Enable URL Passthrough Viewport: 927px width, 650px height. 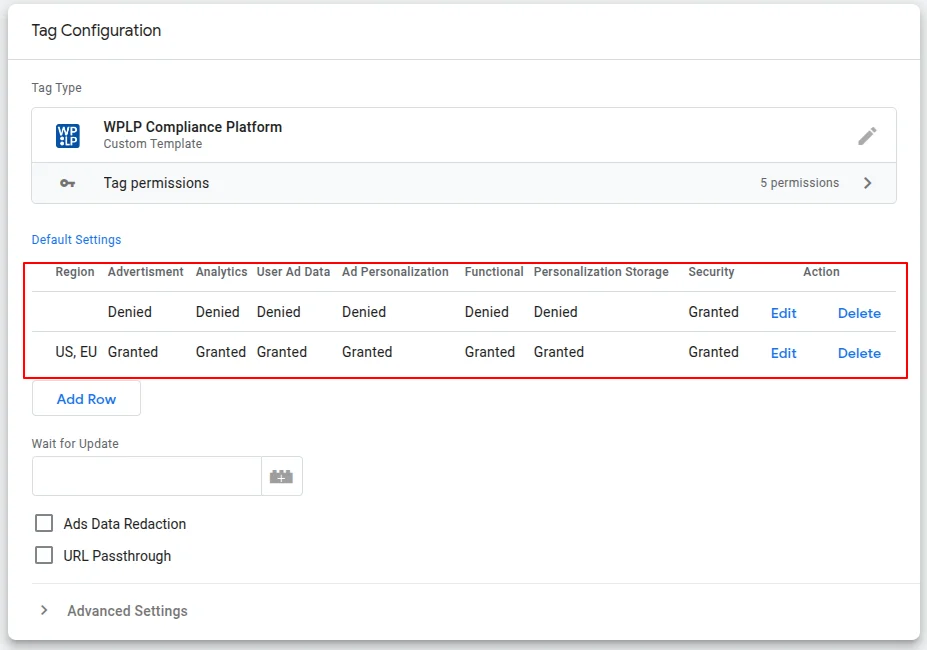pyautogui.click(x=43, y=557)
